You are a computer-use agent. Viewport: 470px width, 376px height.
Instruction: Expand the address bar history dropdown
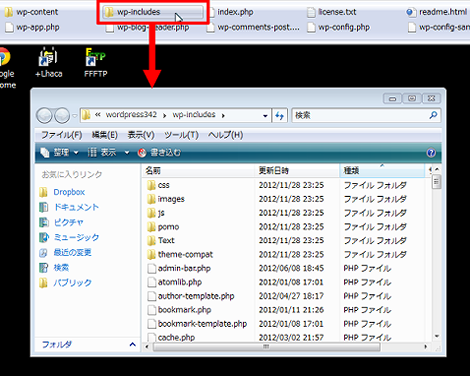pos(265,116)
